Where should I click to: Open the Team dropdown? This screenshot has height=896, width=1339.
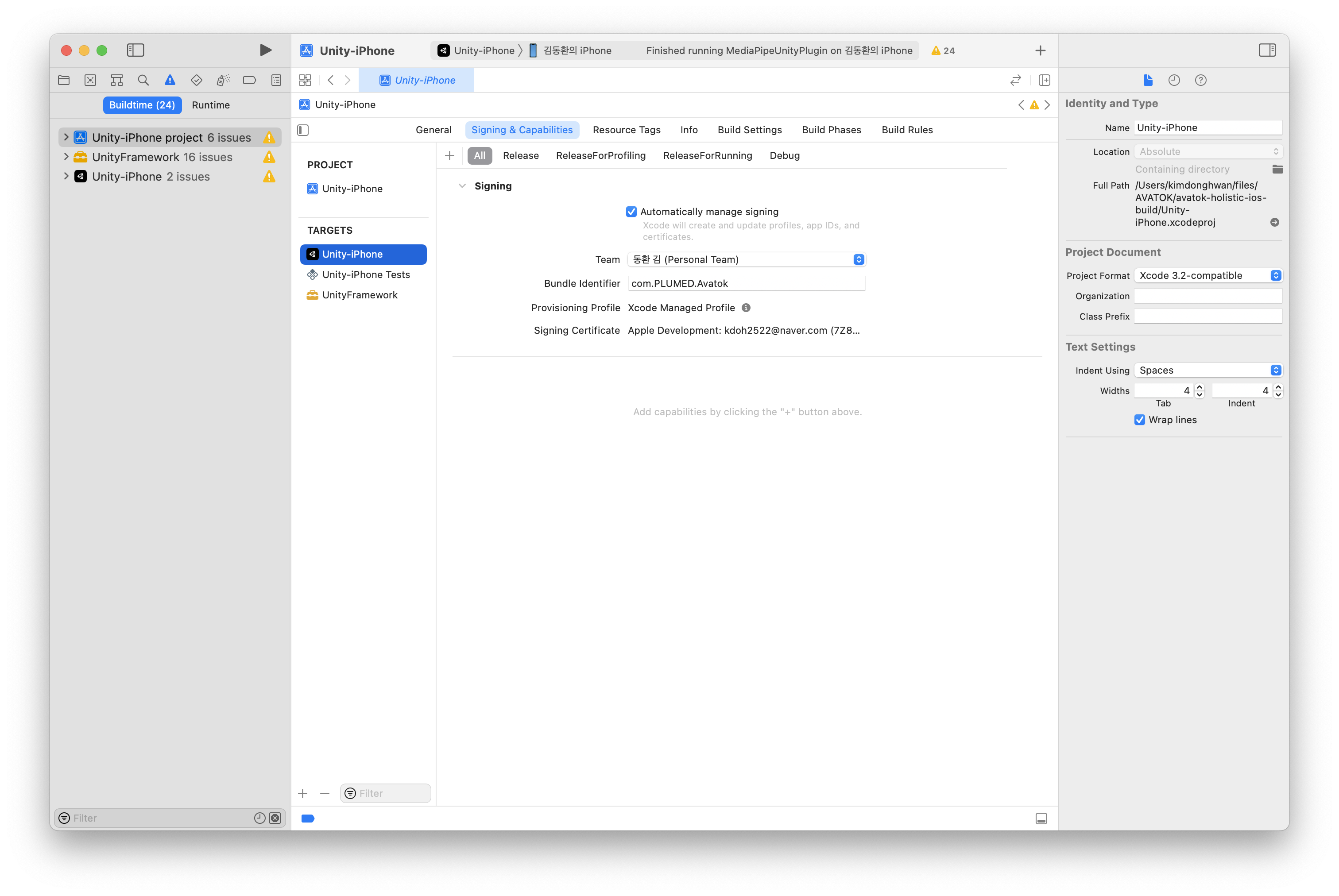click(747, 259)
